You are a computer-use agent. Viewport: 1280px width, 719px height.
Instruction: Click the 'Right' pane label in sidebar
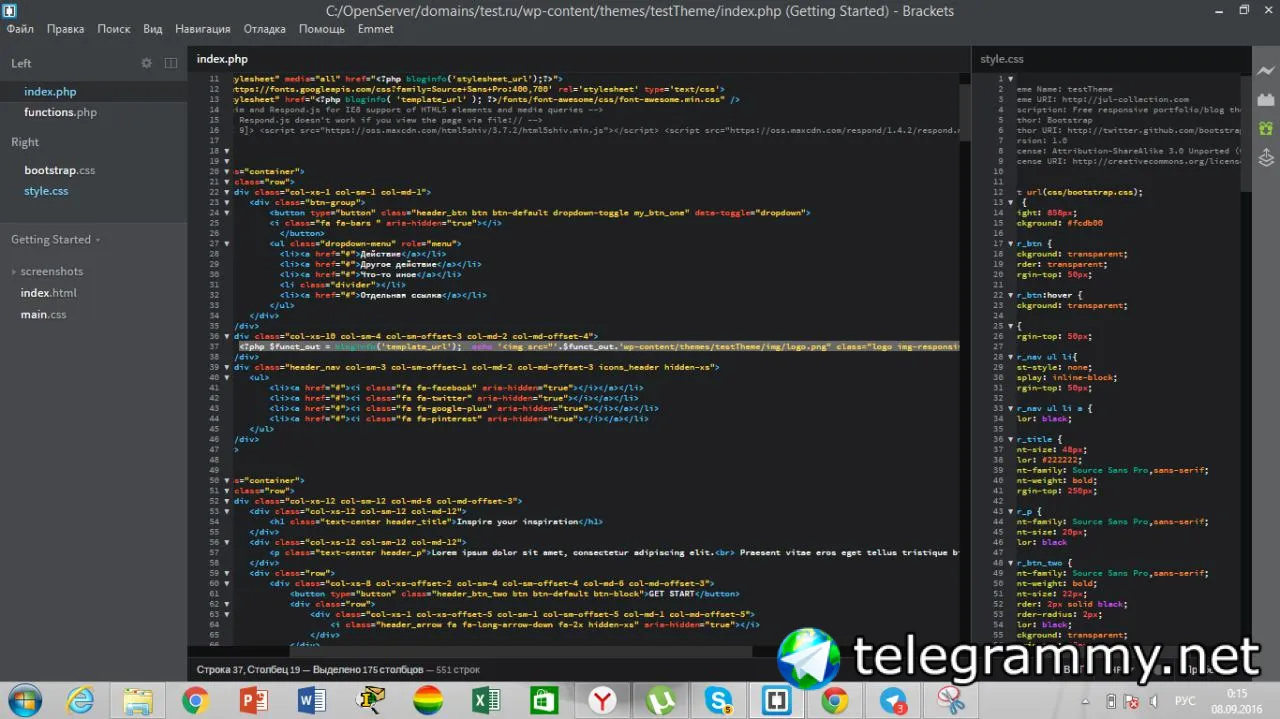pyautogui.click(x=25, y=142)
